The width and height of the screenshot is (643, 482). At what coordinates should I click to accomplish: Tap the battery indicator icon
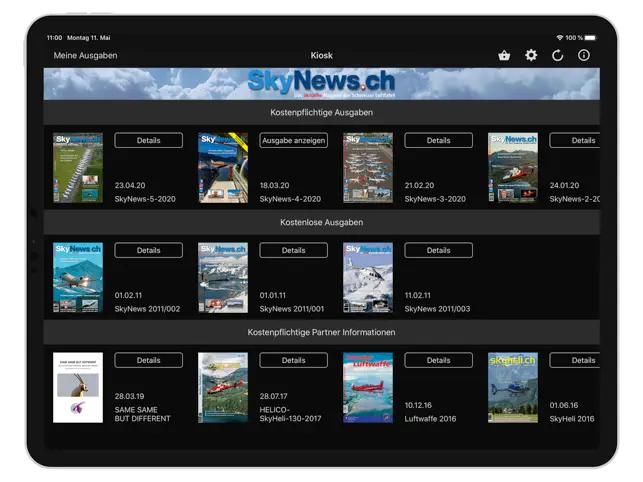click(x=591, y=38)
